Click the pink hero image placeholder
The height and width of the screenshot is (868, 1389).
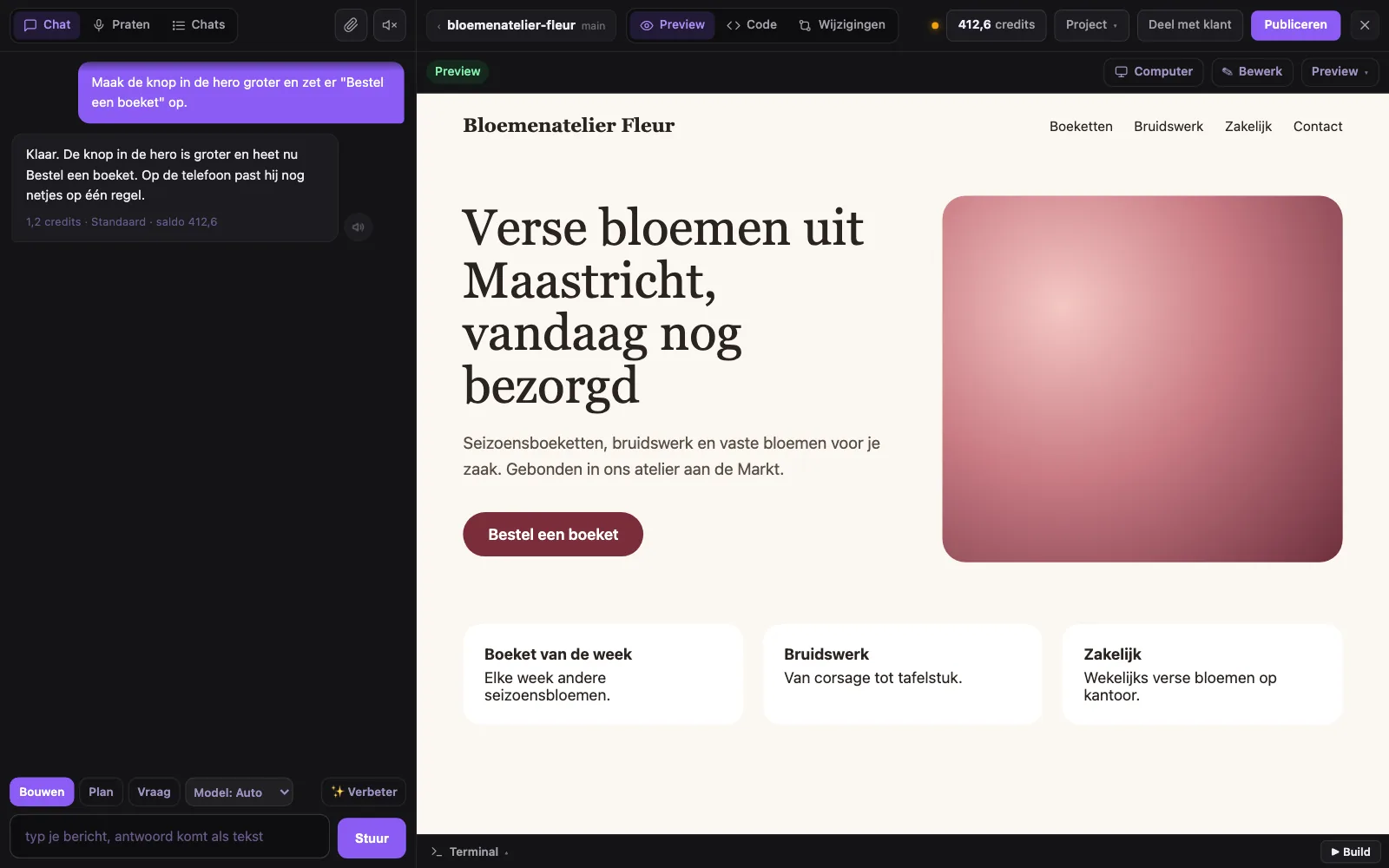coord(1142,378)
